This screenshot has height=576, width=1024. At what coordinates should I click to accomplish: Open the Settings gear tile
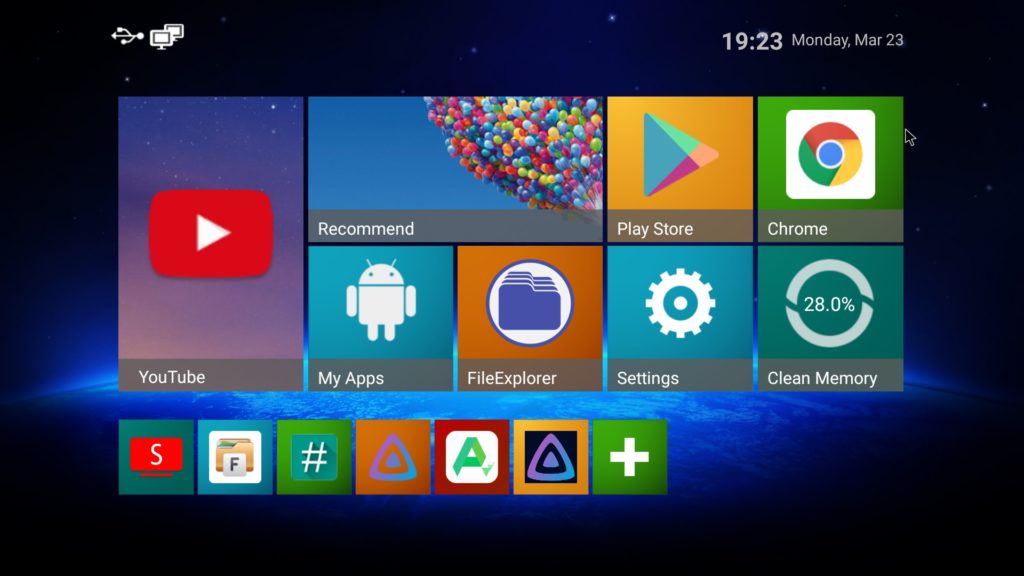[x=680, y=319]
